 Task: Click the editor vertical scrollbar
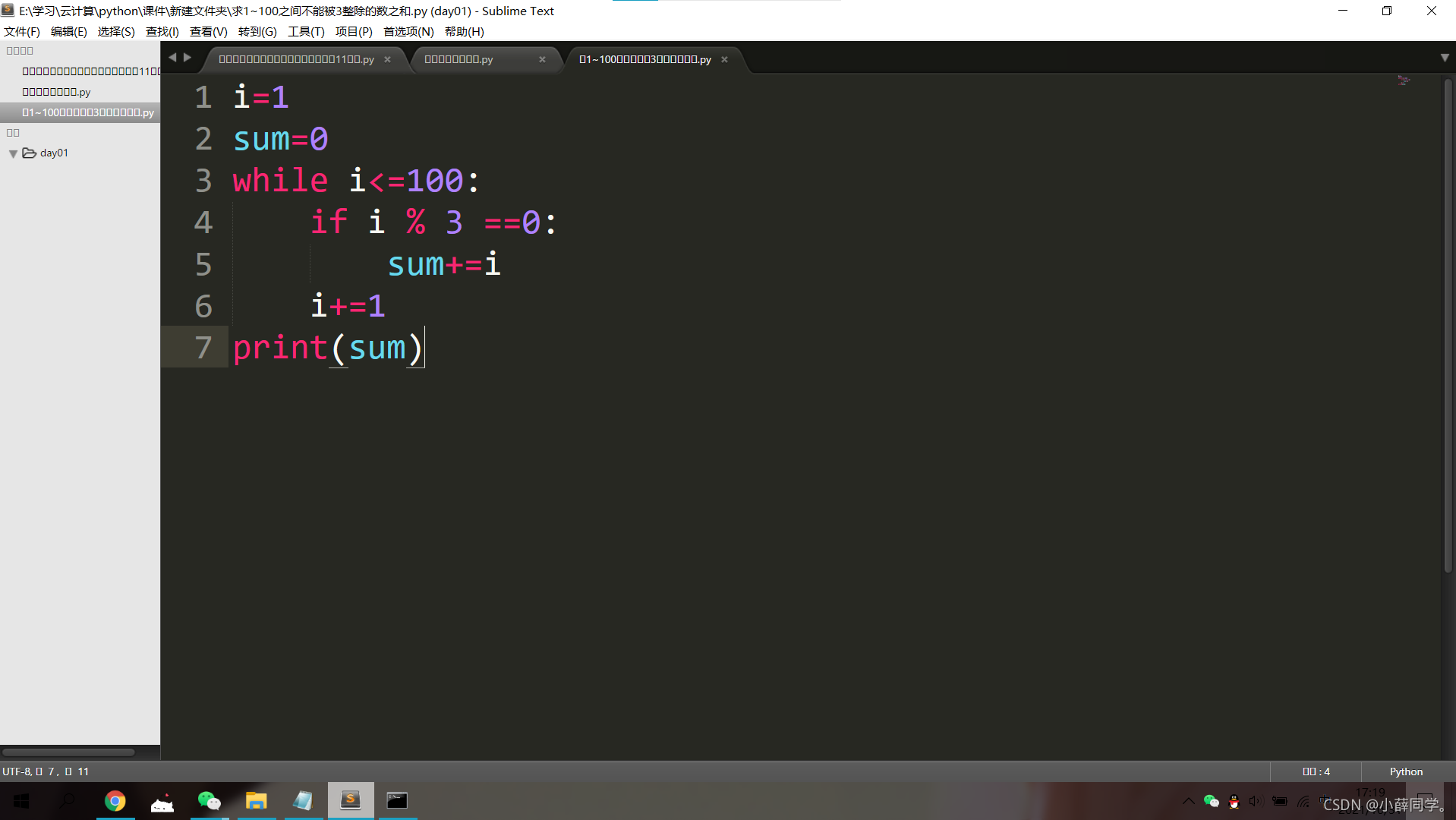[x=1448, y=326]
